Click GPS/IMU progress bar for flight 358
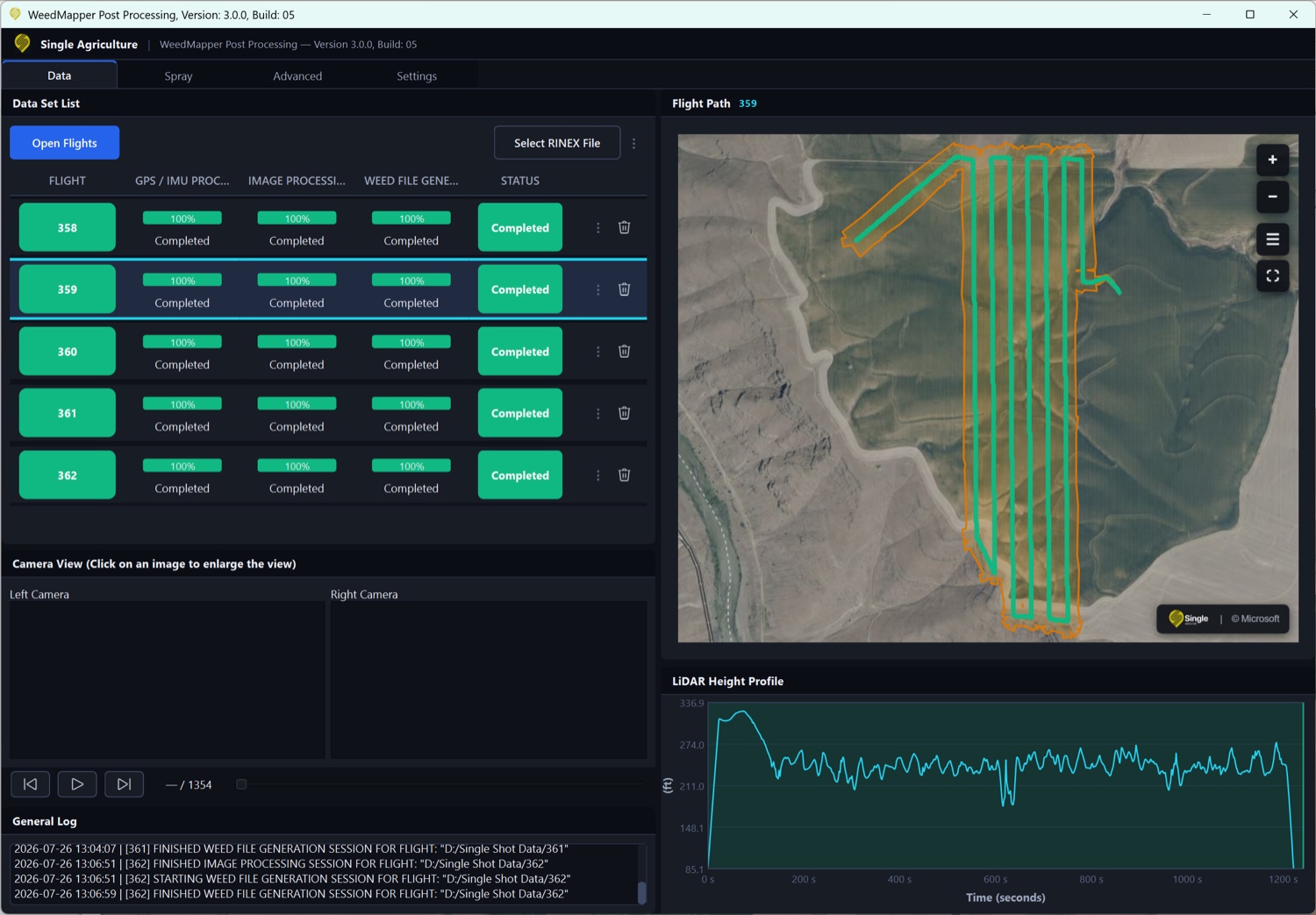 (x=182, y=218)
